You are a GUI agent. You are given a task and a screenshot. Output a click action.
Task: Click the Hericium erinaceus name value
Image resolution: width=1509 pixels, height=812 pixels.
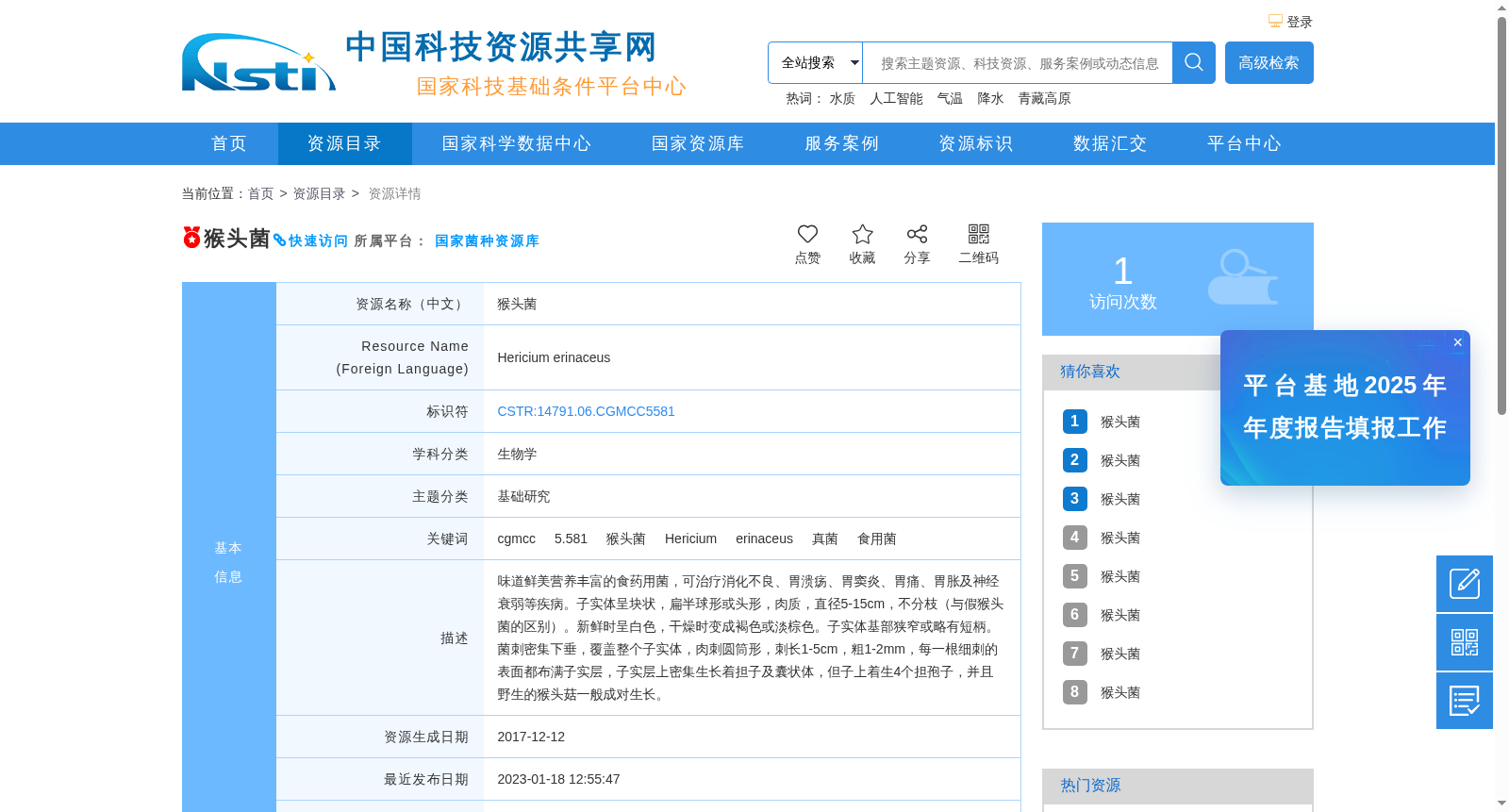coord(554,357)
